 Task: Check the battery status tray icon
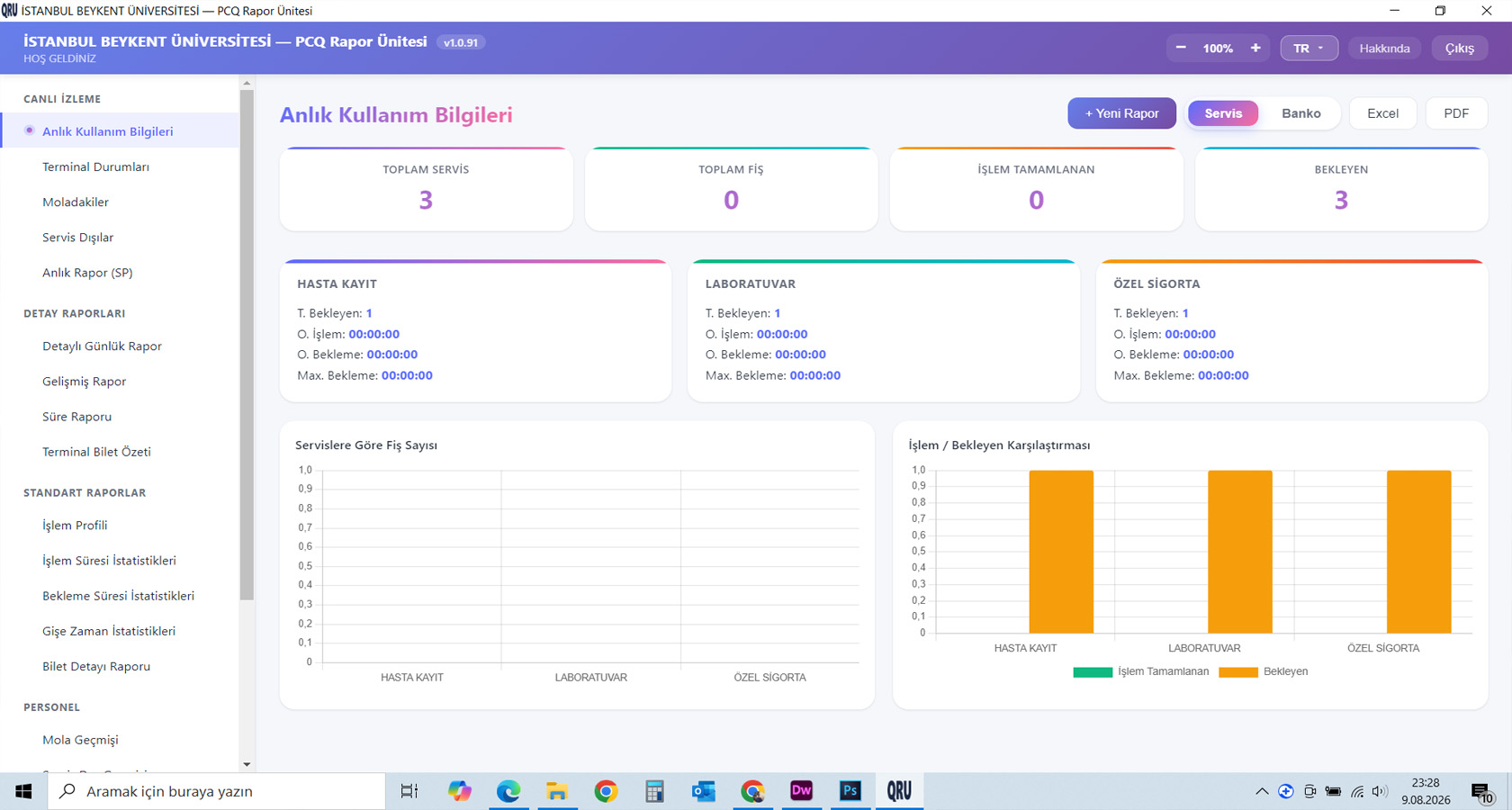coord(1333,791)
